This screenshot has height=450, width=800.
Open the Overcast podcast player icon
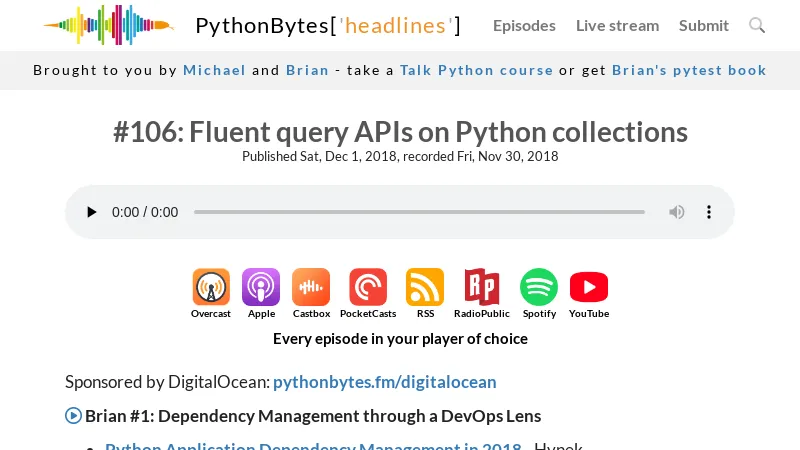click(x=211, y=287)
